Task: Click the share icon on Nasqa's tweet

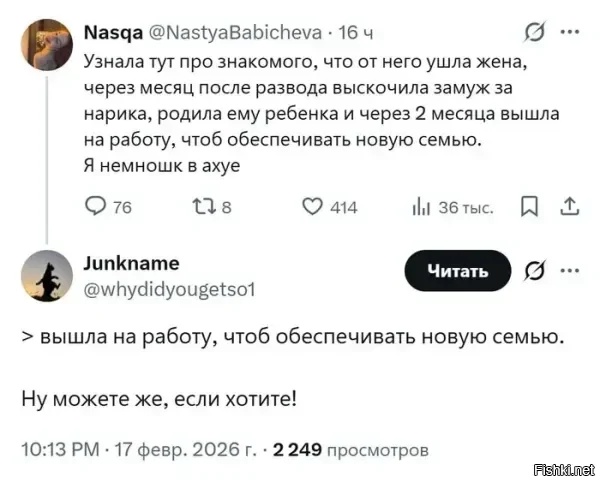Action: [x=570, y=207]
